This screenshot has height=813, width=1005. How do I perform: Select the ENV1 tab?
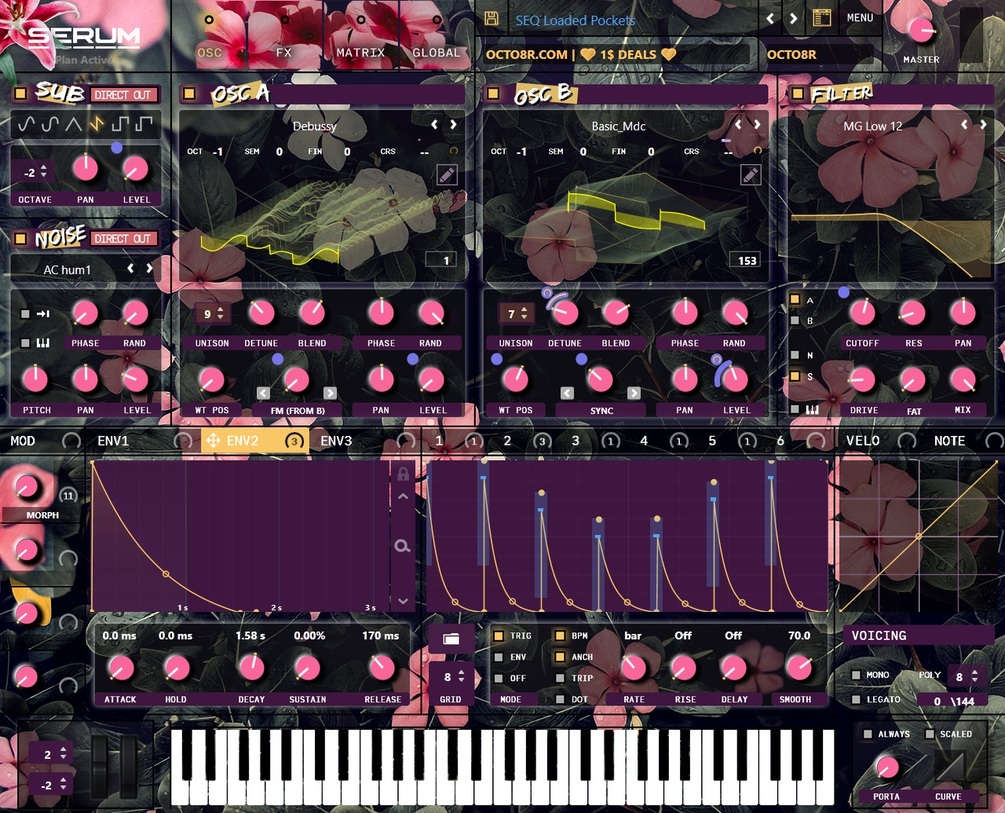pyautogui.click(x=113, y=440)
